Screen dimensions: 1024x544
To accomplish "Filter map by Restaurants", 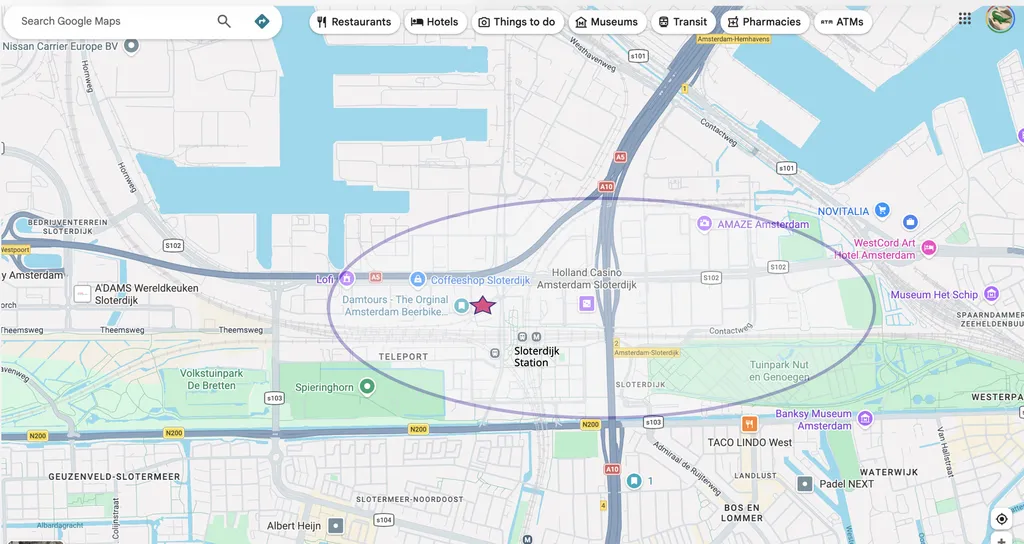I will pos(354,22).
